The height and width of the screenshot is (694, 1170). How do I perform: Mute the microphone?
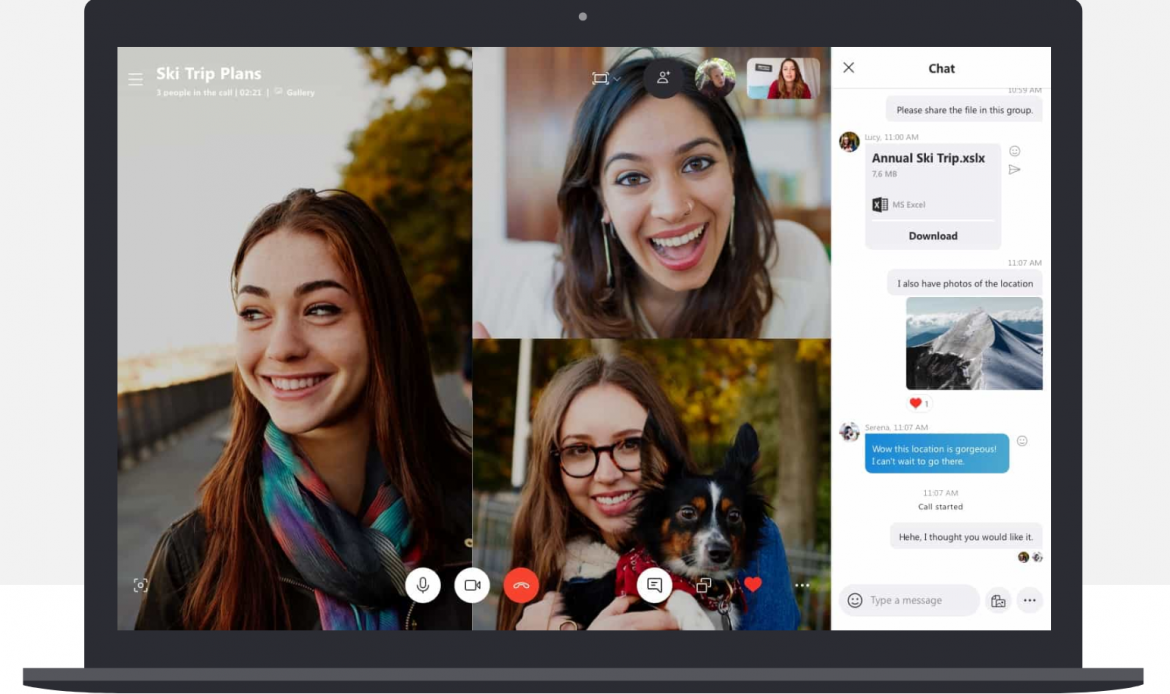click(x=423, y=585)
